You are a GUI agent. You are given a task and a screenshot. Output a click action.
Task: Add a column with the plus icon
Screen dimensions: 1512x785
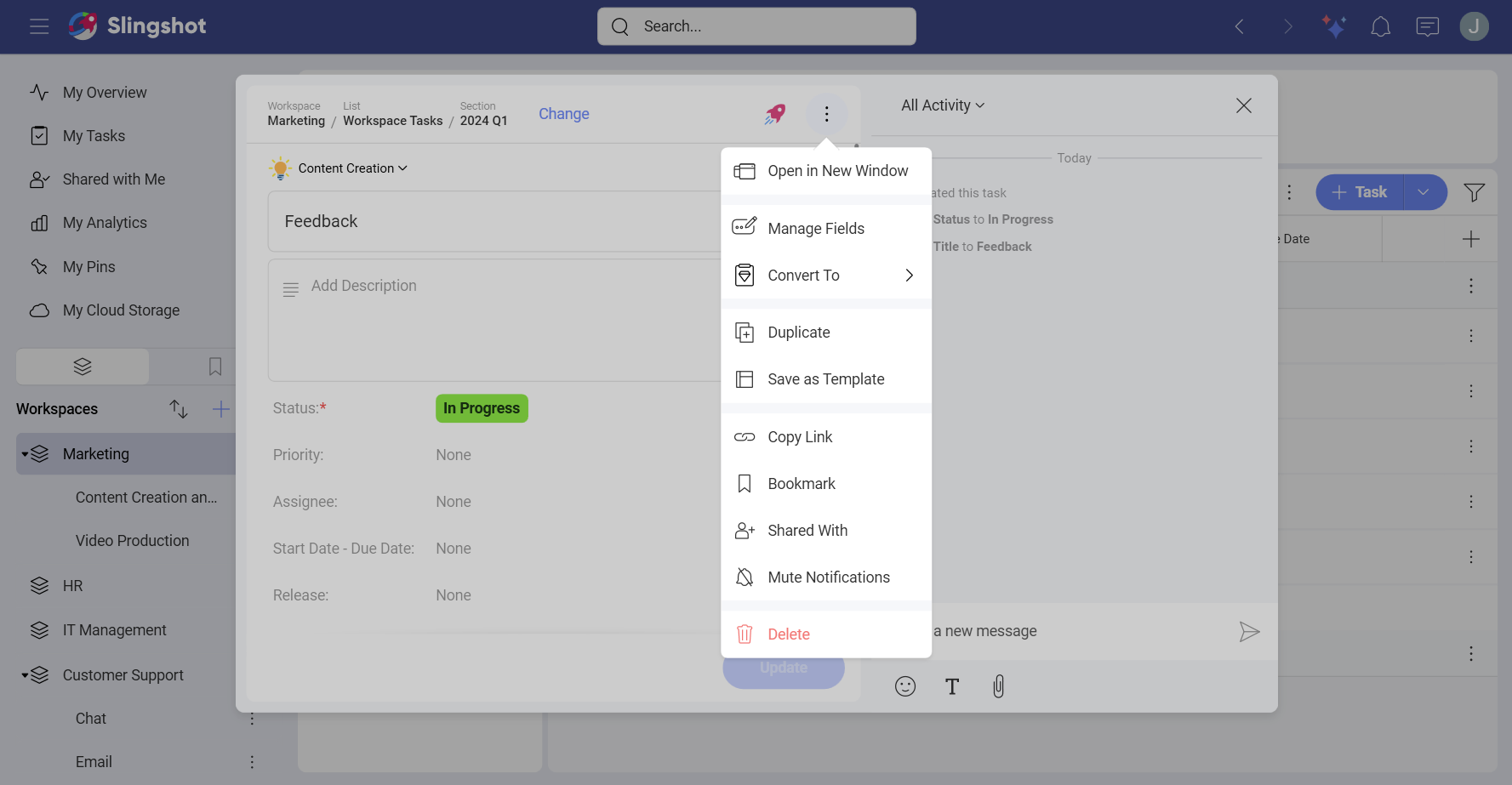coord(1470,239)
